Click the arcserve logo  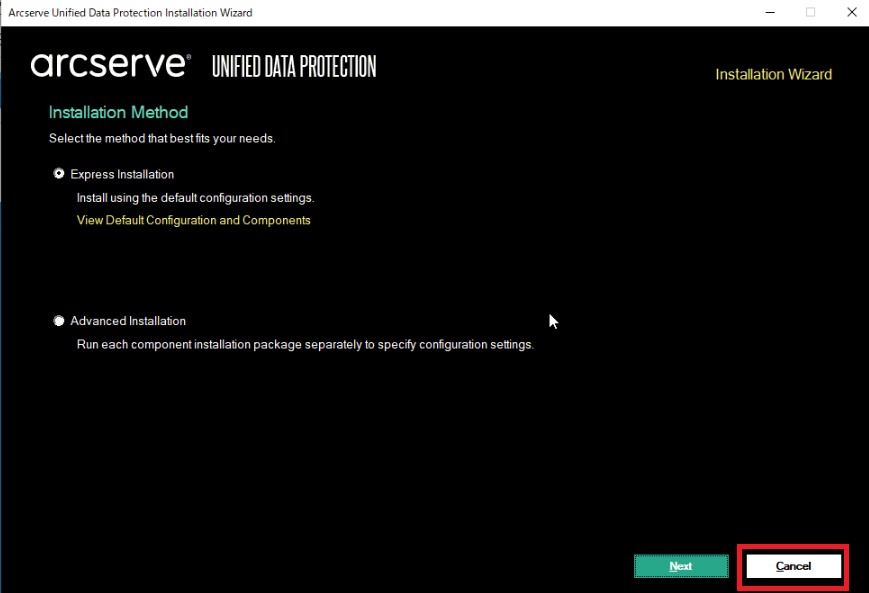pos(111,65)
